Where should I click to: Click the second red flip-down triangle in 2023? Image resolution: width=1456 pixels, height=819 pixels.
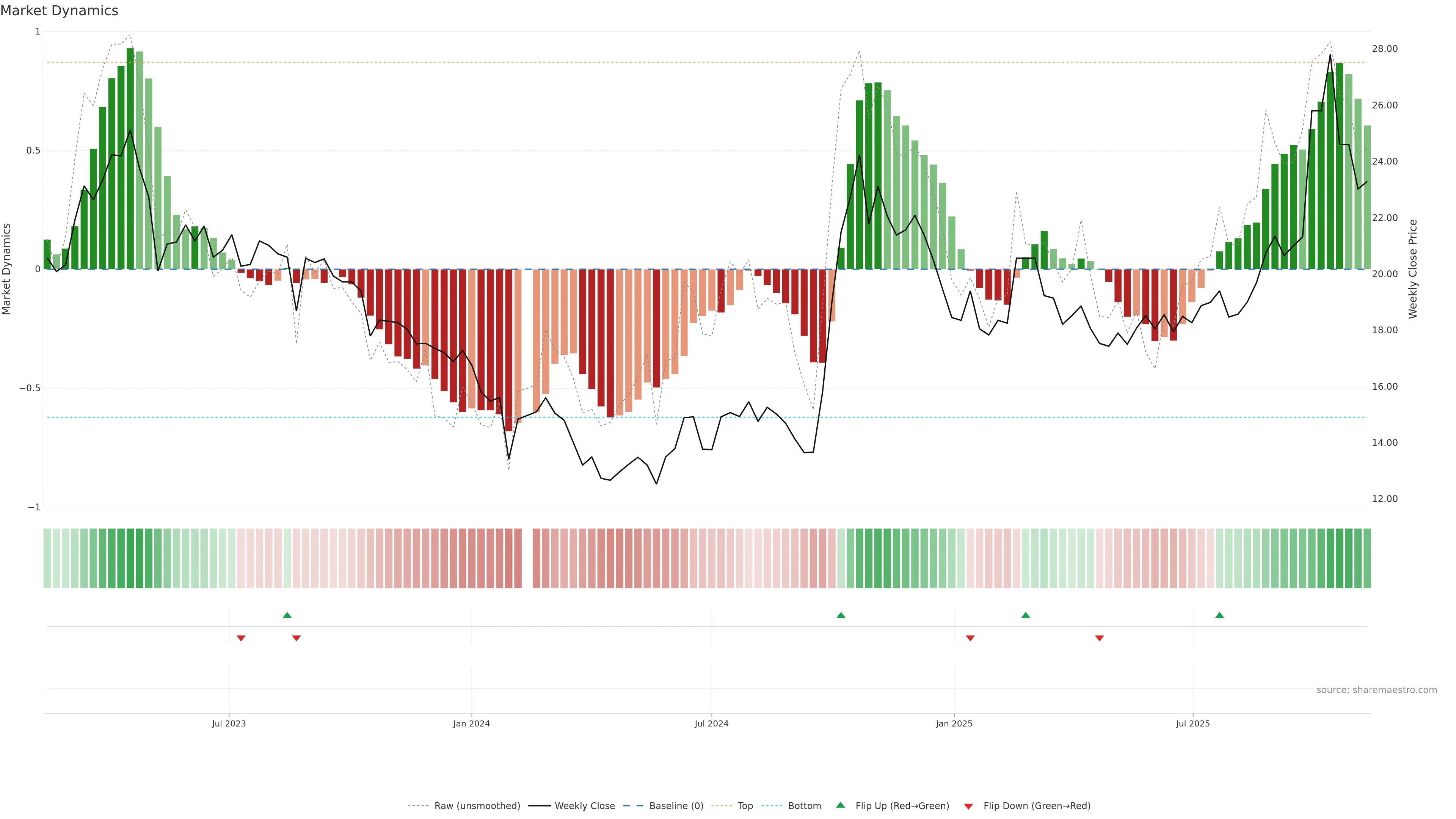(x=296, y=638)
